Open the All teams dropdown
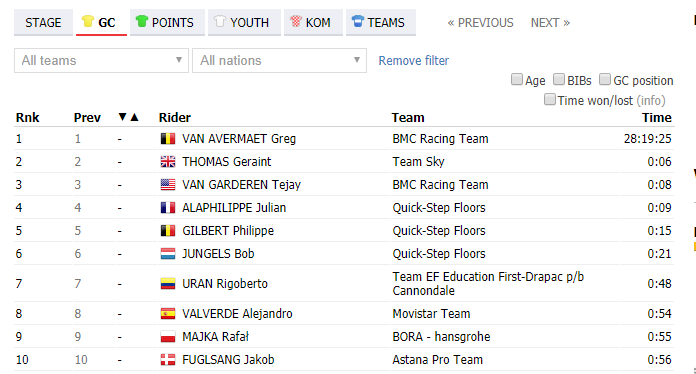The height and width of the screenshot is (374, 696). (x=102, y=60)
